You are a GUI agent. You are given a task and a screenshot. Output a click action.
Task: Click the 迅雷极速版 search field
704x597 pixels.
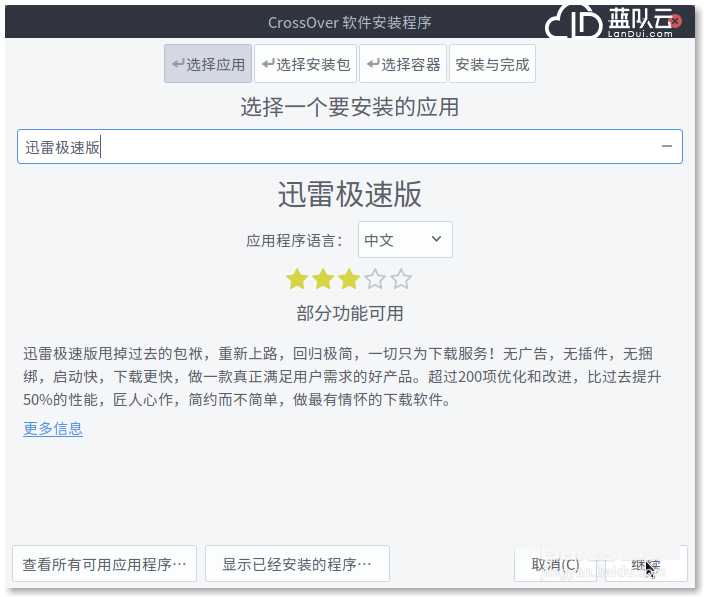pos(350,147)
